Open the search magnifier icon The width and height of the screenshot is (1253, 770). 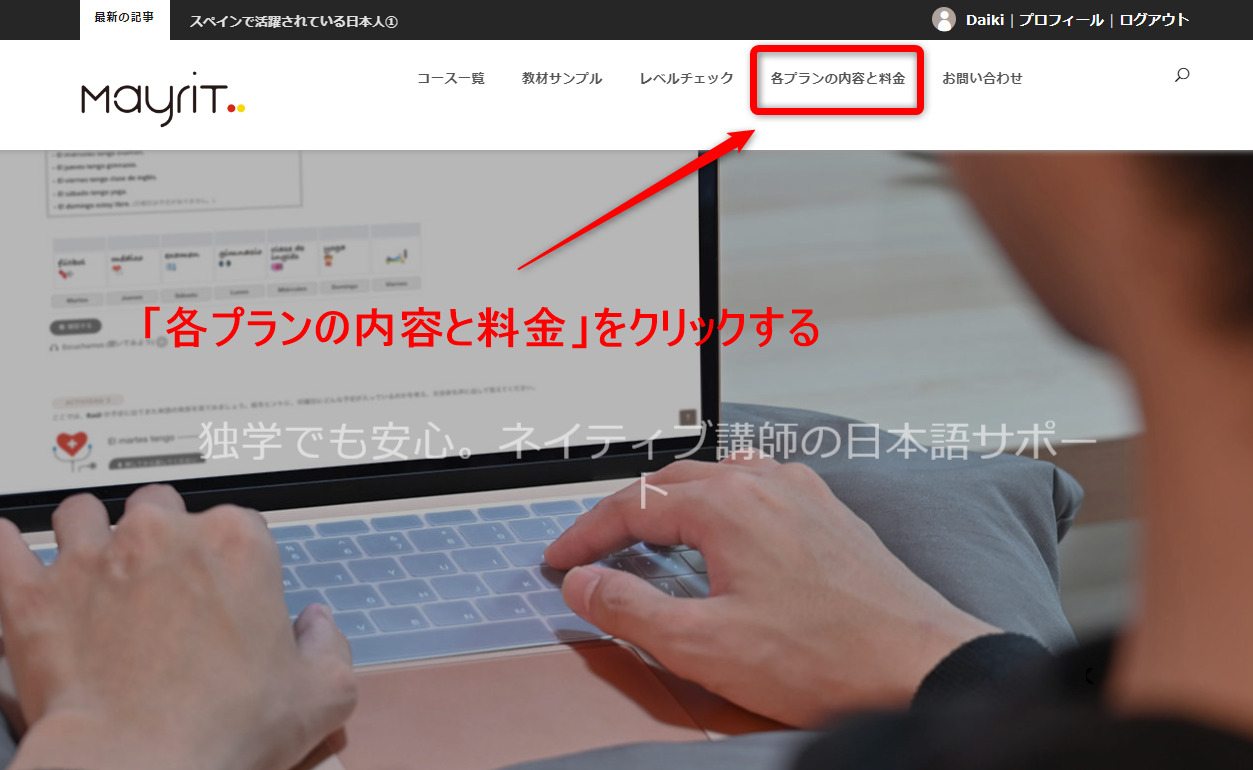1182,75
